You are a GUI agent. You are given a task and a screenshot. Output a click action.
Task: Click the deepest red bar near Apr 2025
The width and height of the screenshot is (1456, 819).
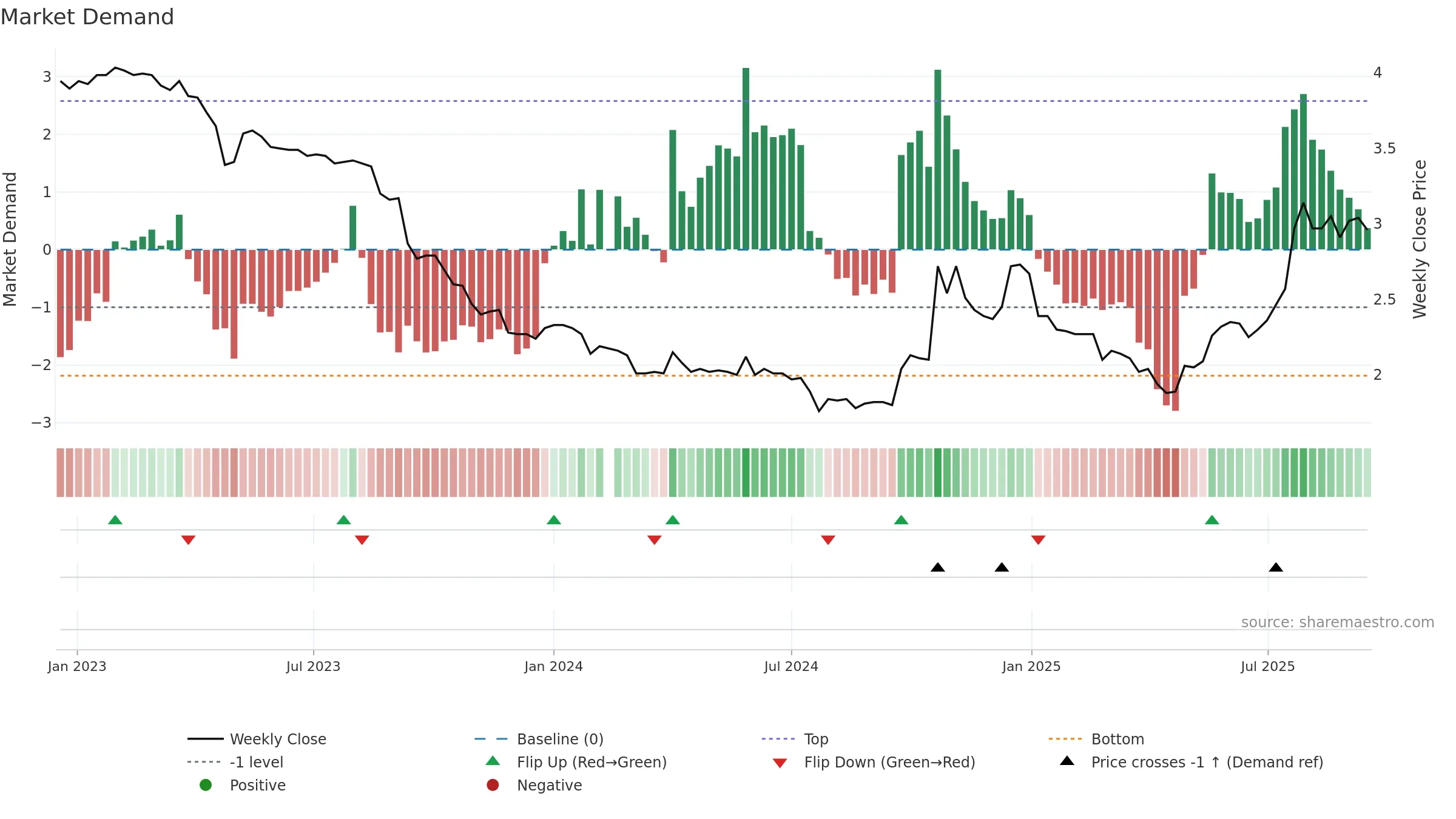tap(1175, 330)
